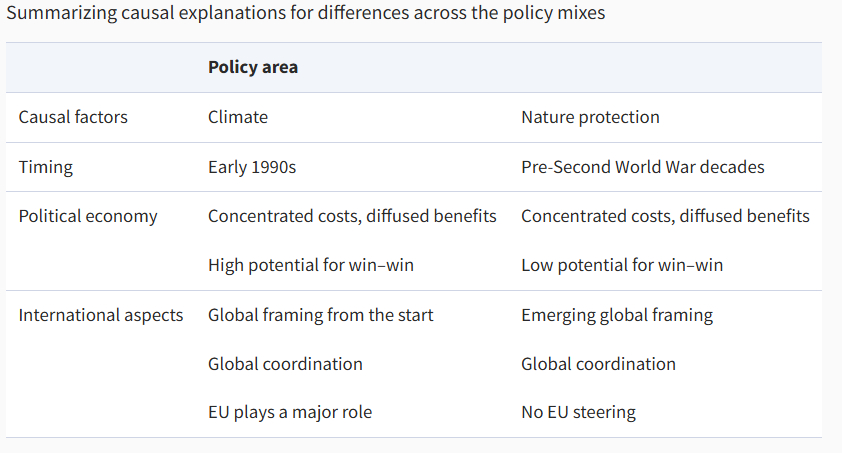Click the 'Early 1990s' cell
The width and height of the screenshot is (842, 453).
coord(252,167)
